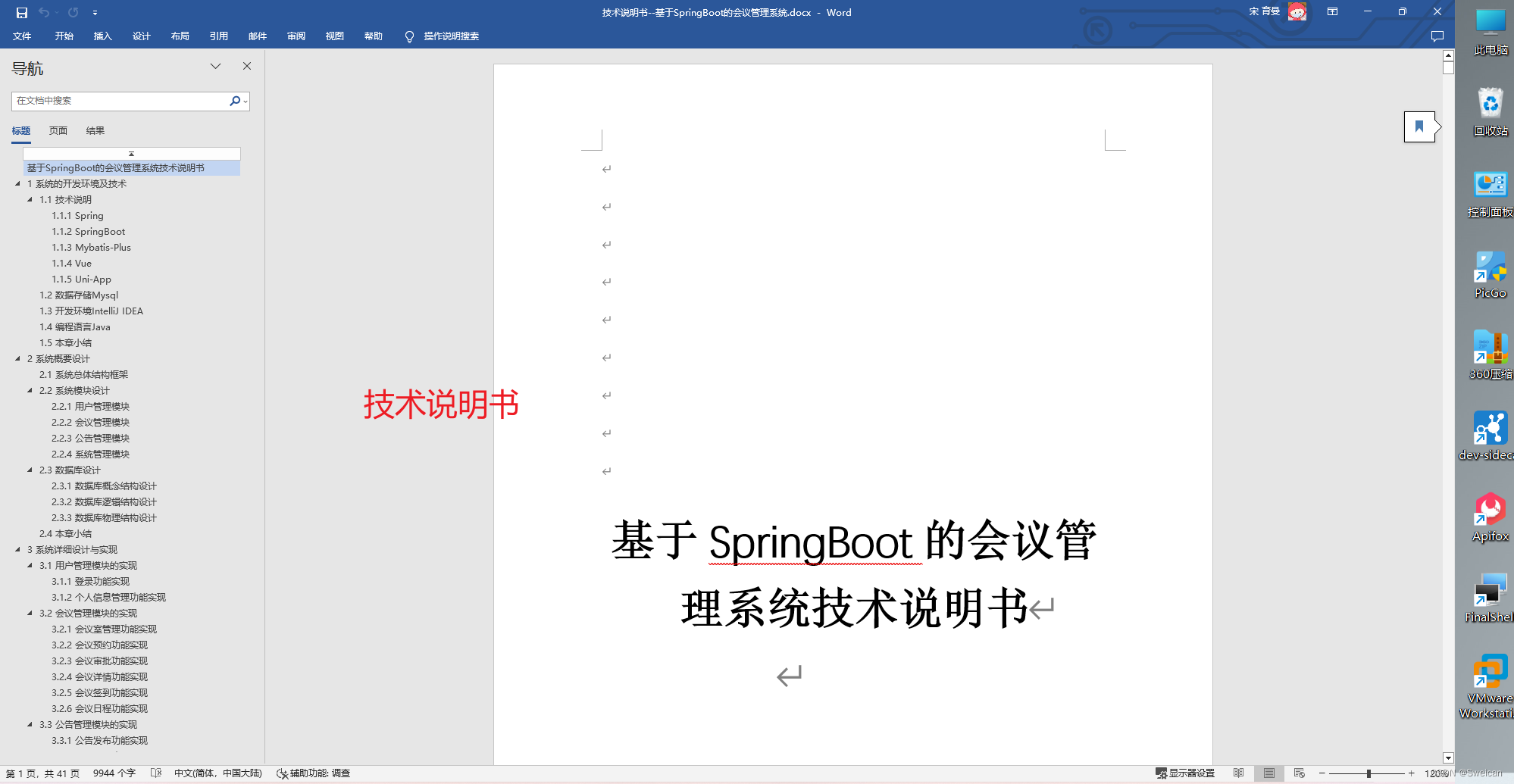Viewport: 1514px width, 784px height.
Task: Collapse the 2.3 数据库设计 heading triangle
Action: click(30, 470)
